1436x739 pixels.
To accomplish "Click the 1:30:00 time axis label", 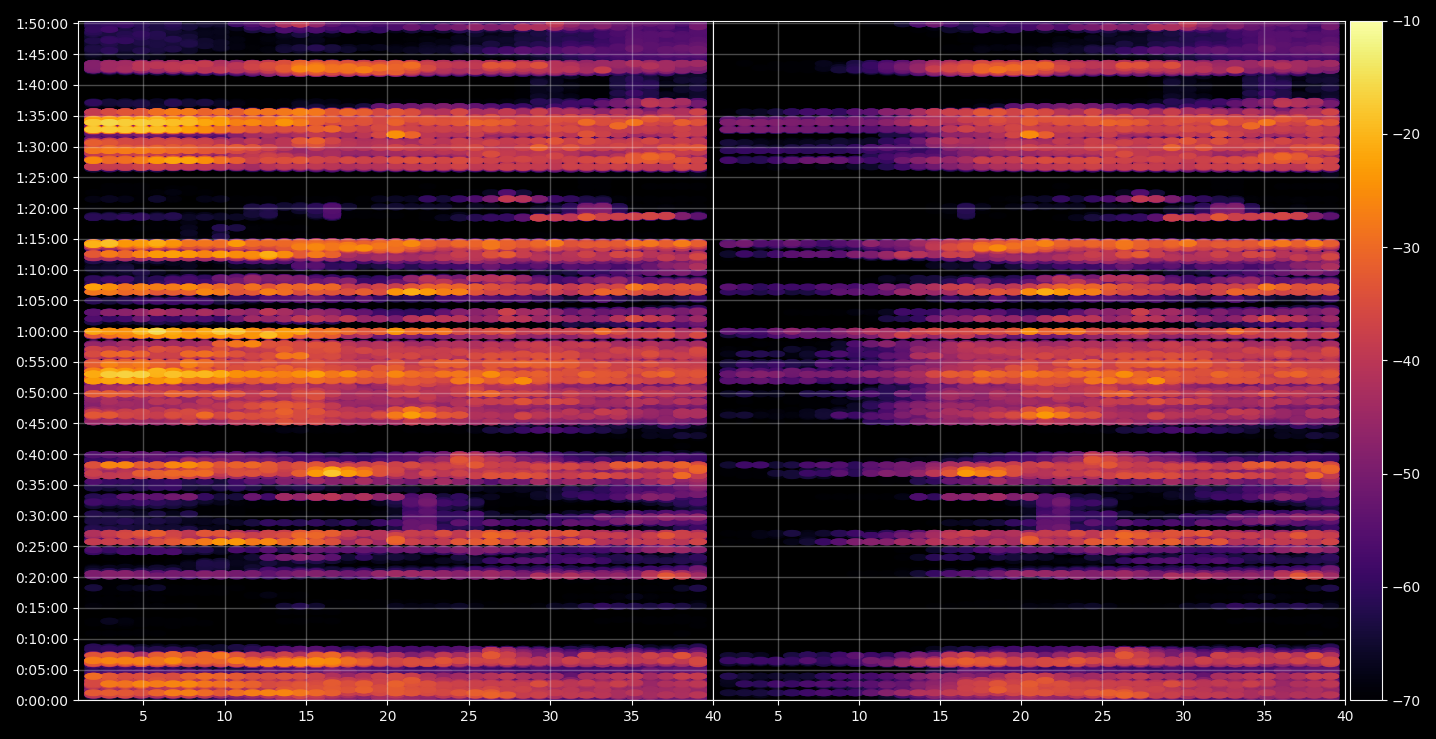I will 42,147.
